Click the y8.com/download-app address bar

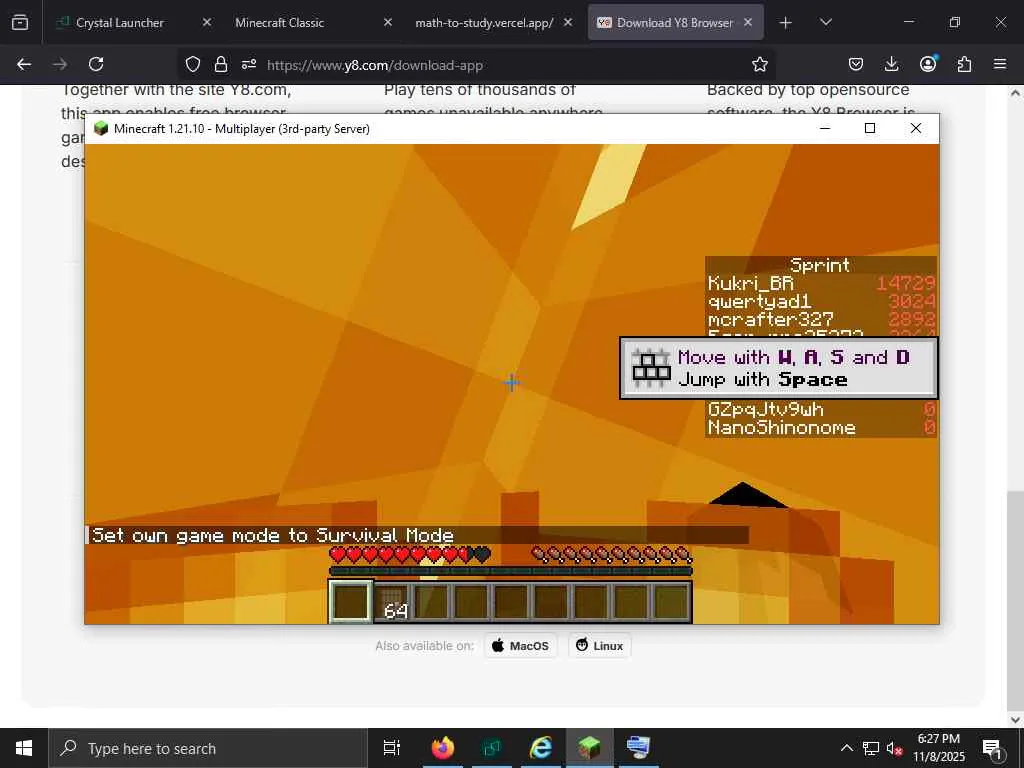tap(375, 65)
